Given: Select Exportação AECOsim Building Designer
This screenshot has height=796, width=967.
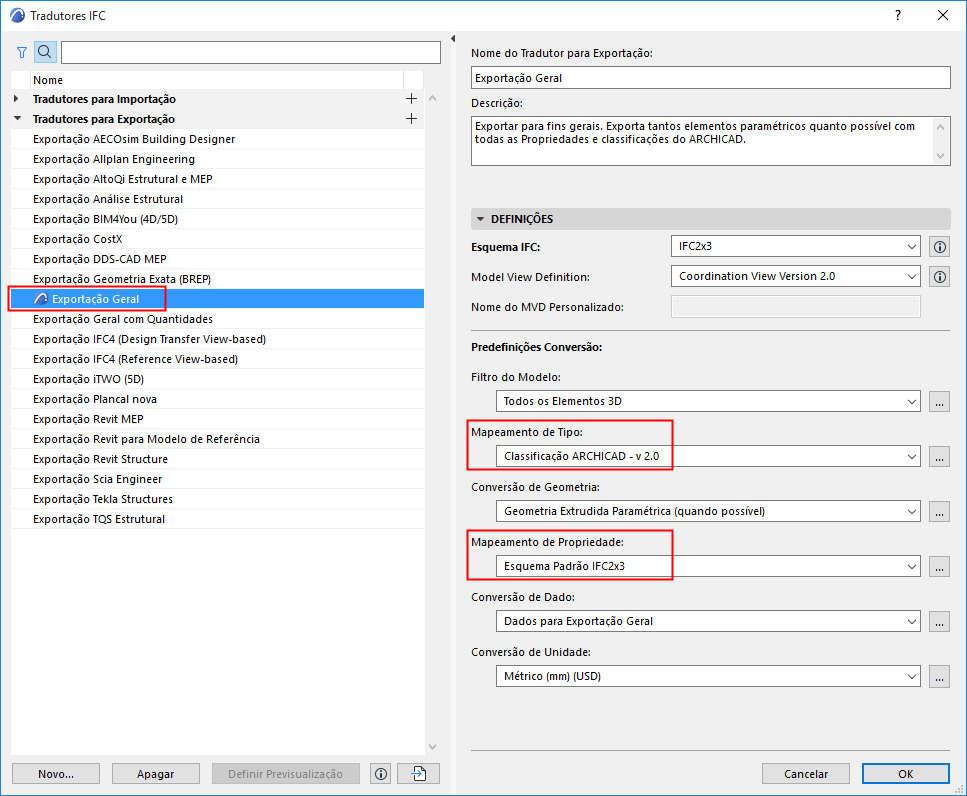Looking at the screenshot, I should pos(217,139).
